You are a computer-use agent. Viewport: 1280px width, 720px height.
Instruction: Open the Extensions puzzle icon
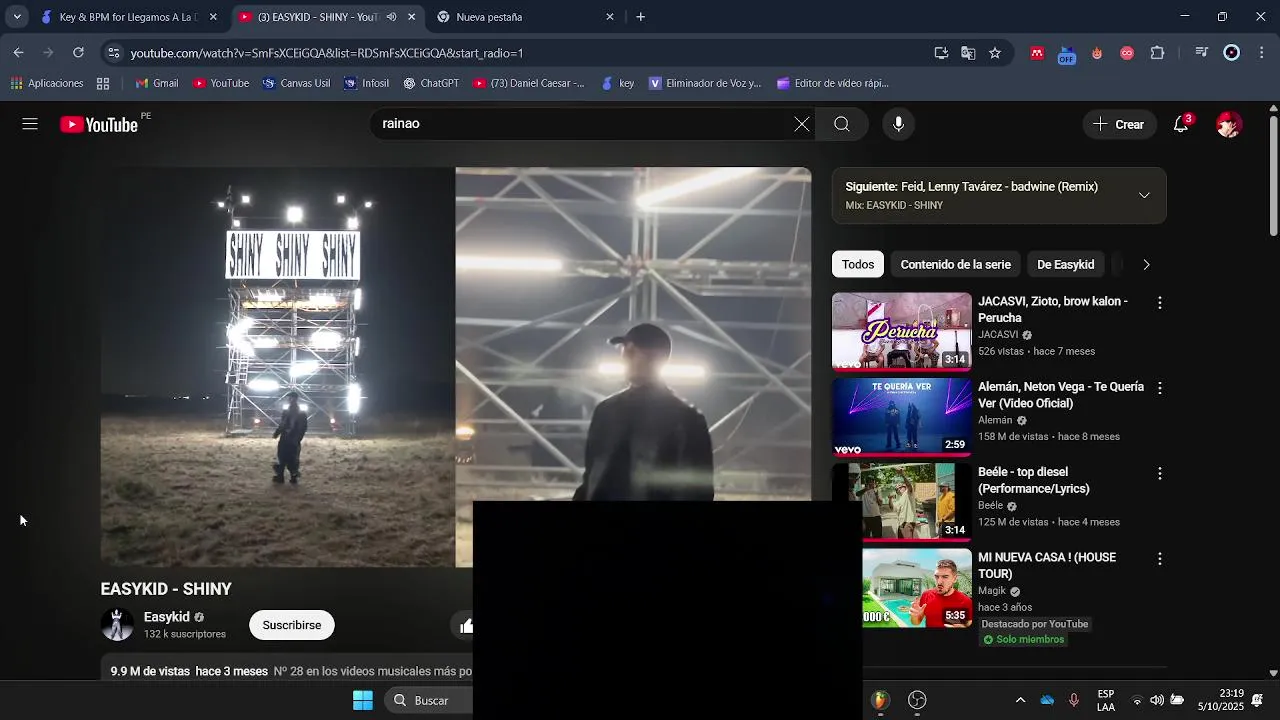pos(1158,53)
